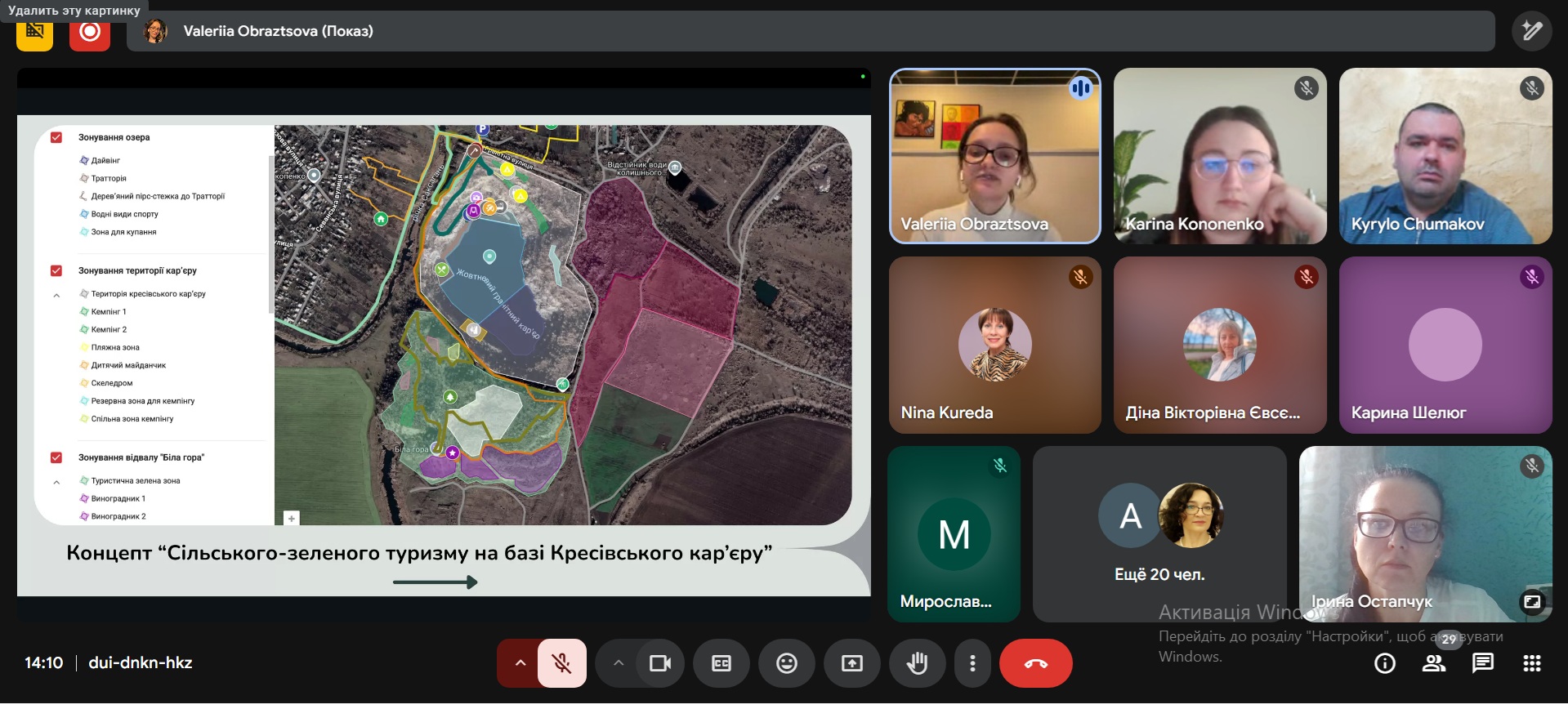Select the Дайвінг layer item
Image resolution: width=1568 pixels, height=709 pixels.
click(105, 160)
